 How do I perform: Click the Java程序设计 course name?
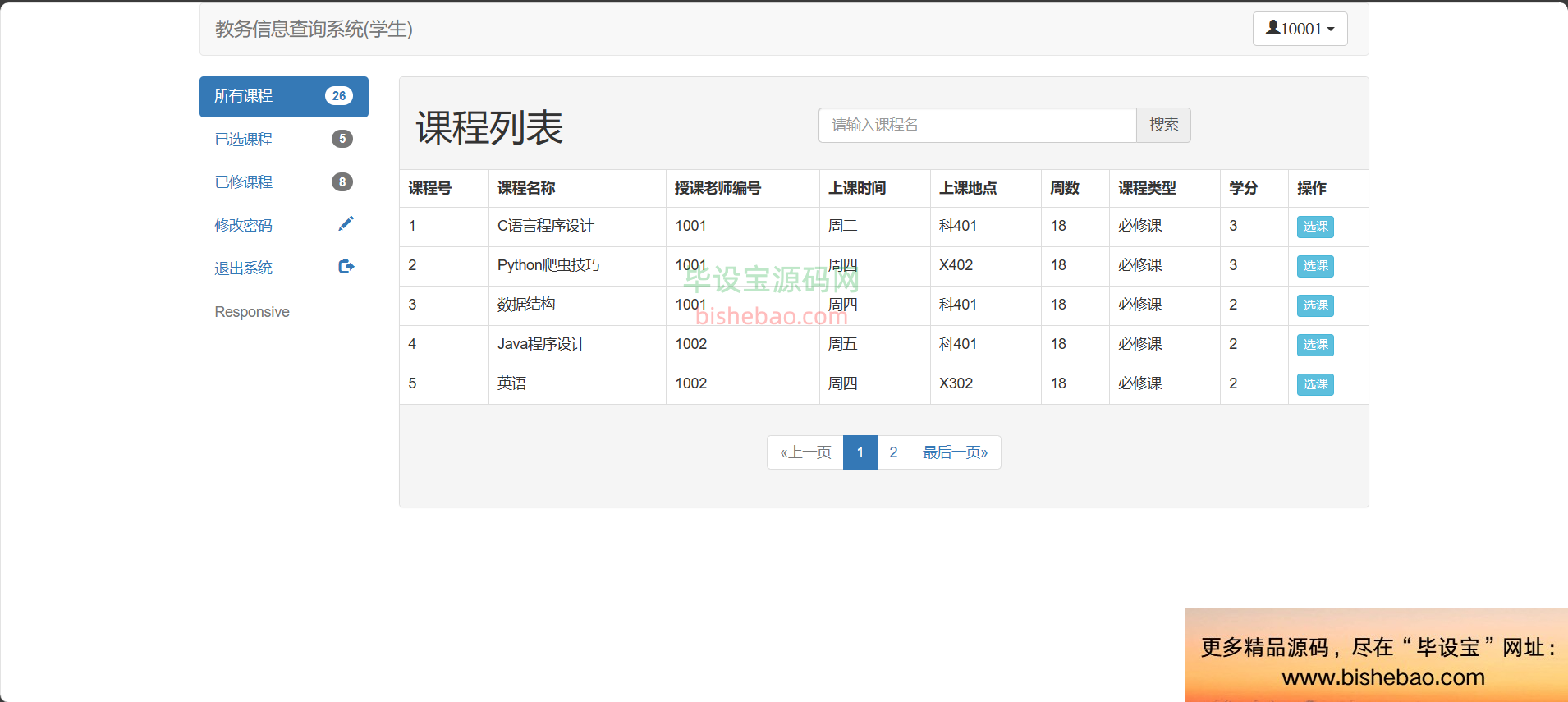click(x=541, y=344)
